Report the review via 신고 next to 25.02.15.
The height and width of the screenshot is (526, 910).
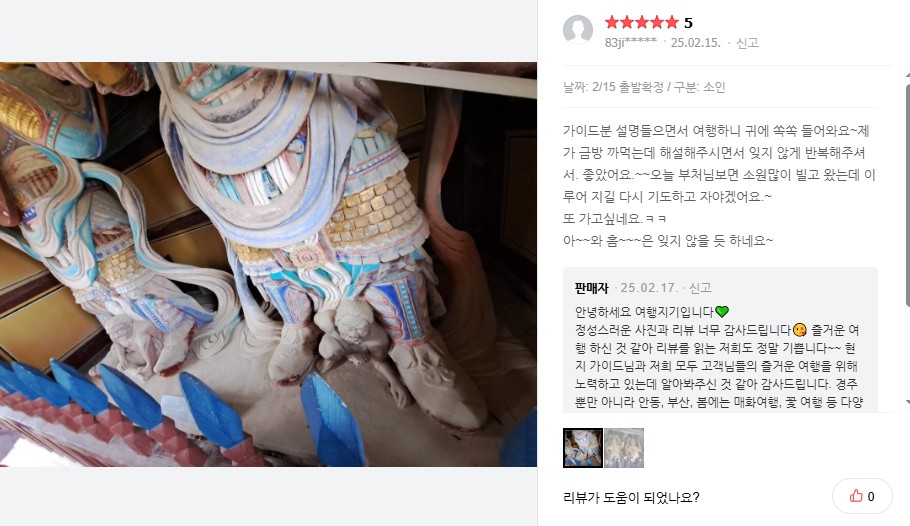[747, 42]
